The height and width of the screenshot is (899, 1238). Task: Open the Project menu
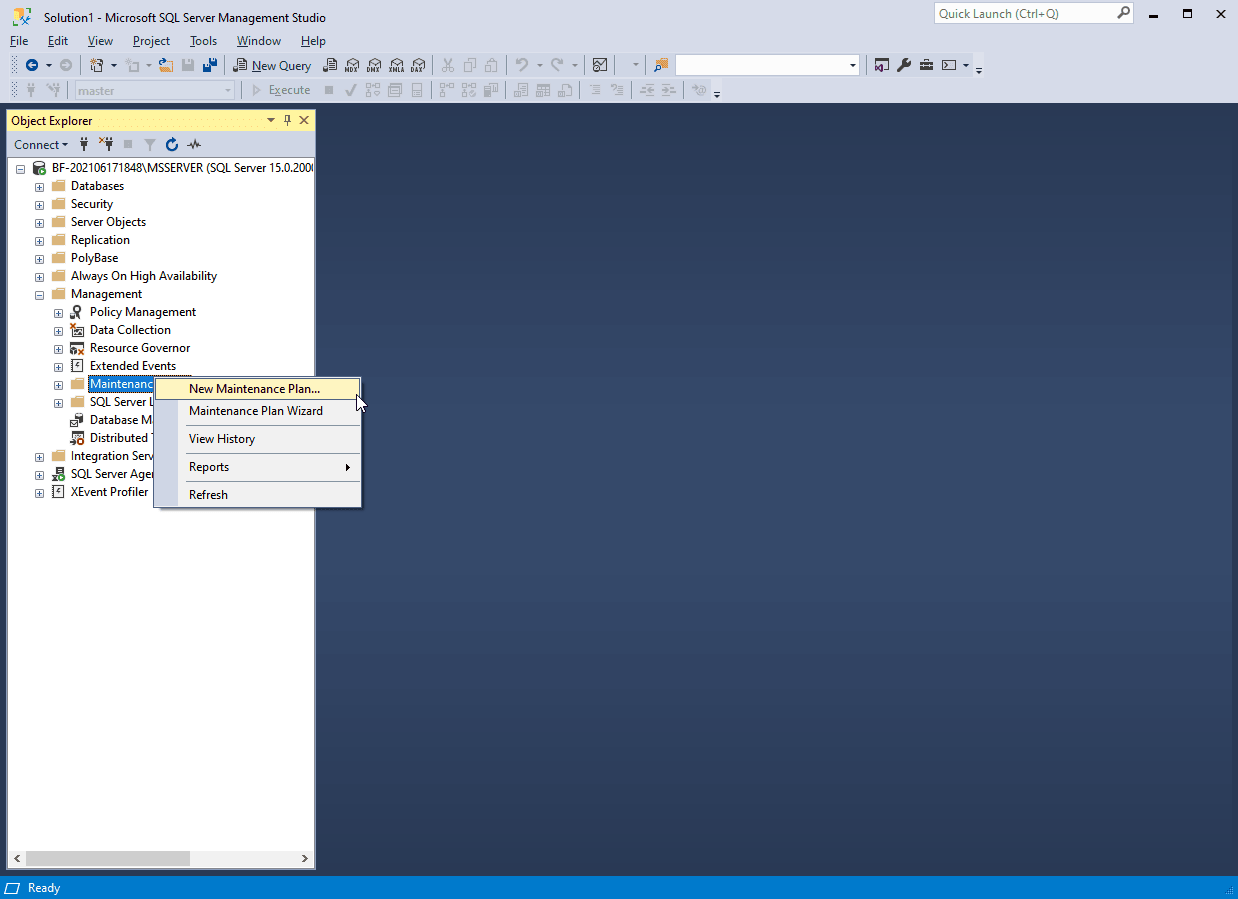pos(151,41)
